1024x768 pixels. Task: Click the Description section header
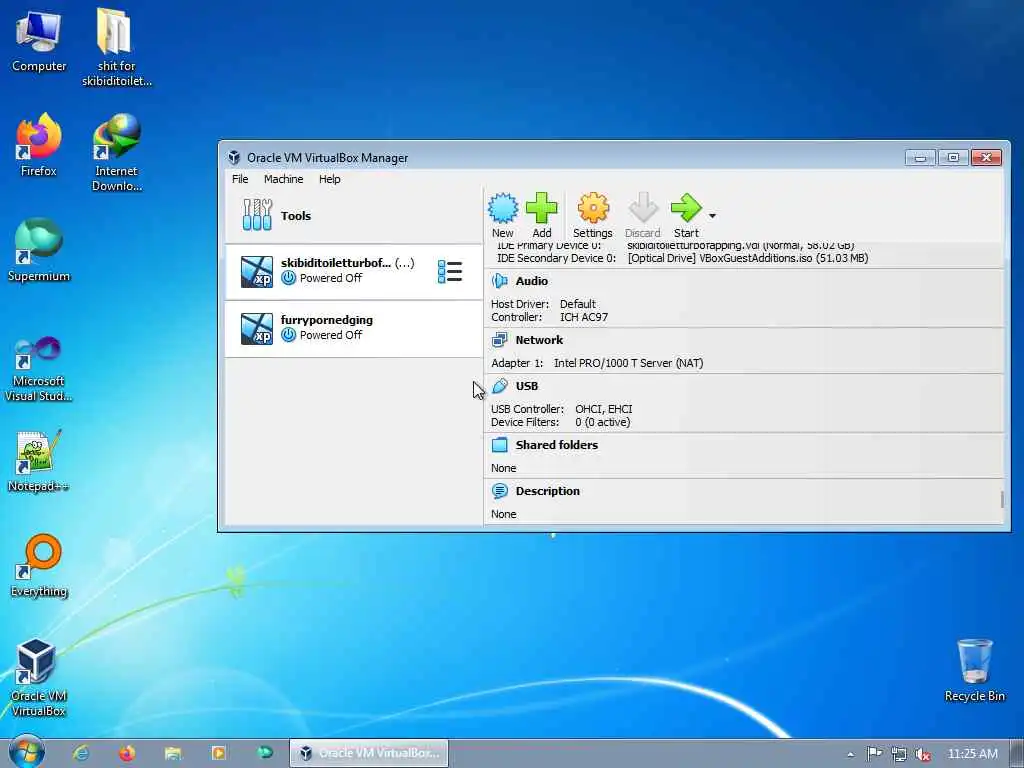pos(547,491)
